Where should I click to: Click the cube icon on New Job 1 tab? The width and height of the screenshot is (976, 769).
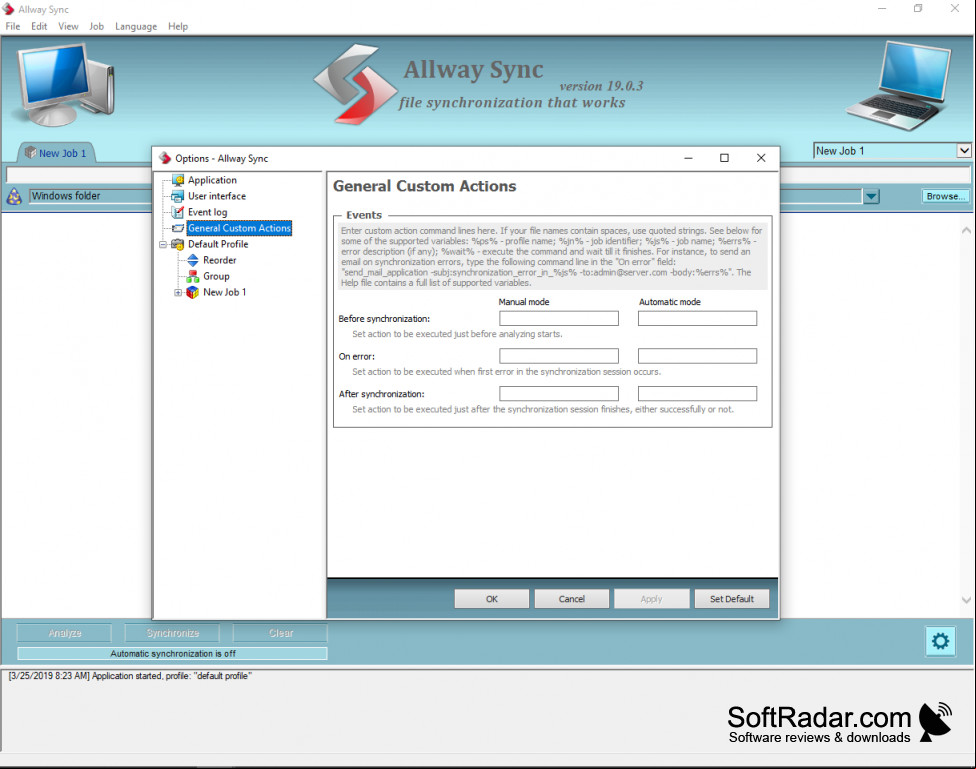click(x=30, y=152)
